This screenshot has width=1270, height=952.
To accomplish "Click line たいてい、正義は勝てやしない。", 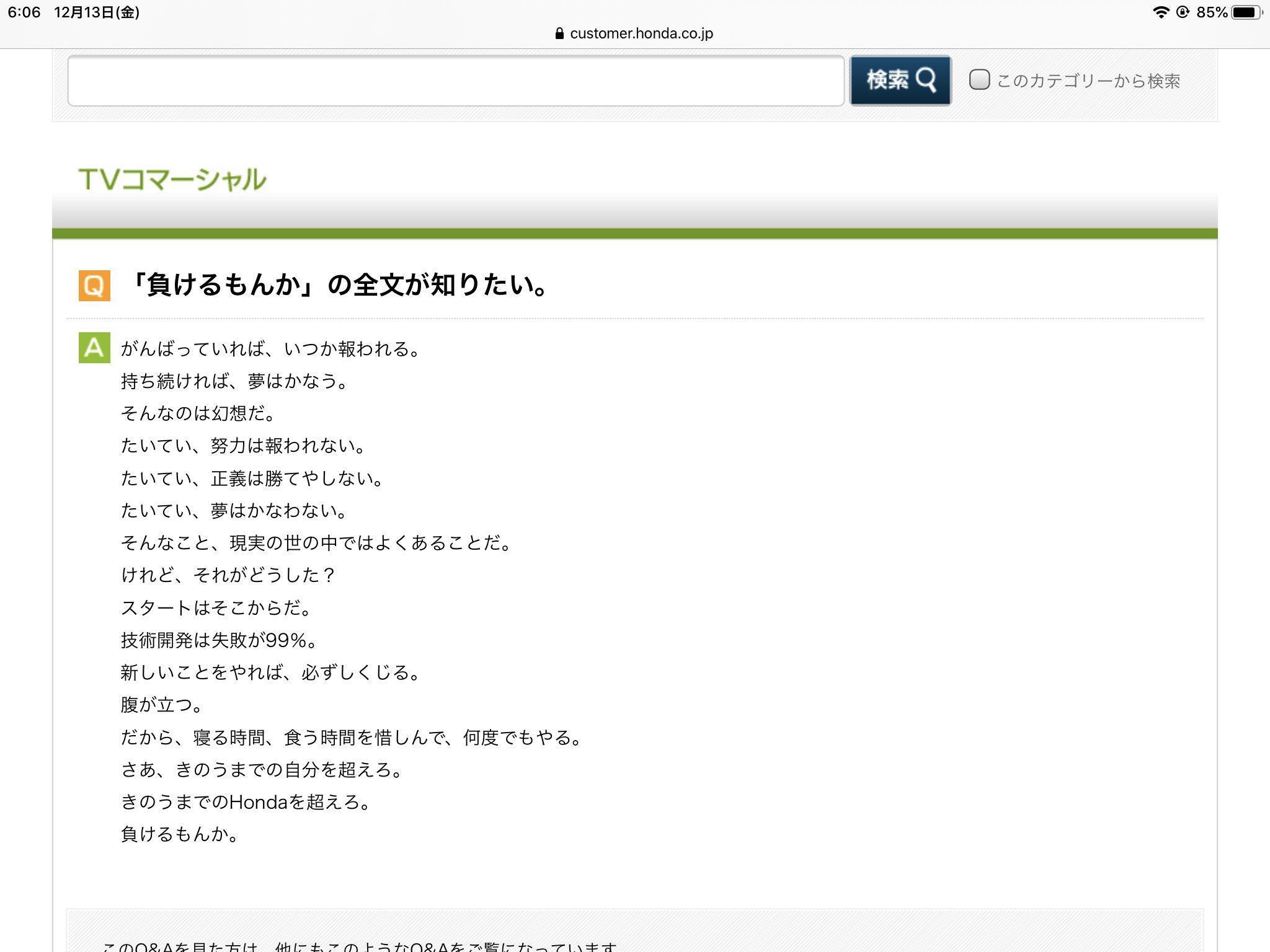I will (252, 478).
